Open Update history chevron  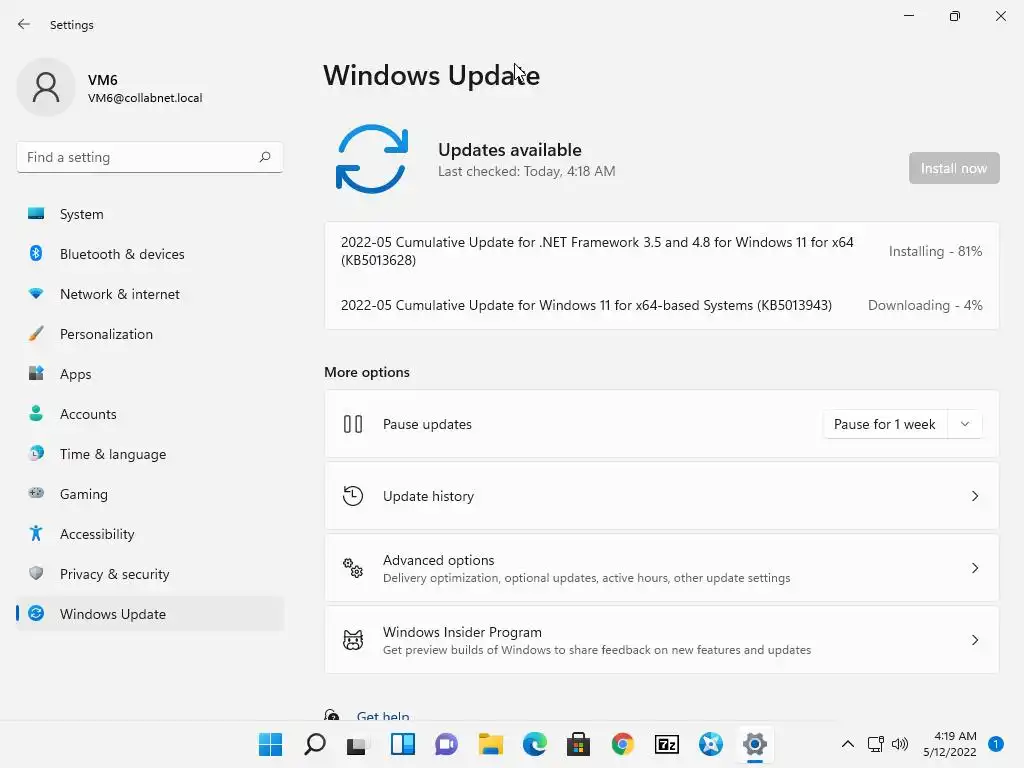pos(974,496)
